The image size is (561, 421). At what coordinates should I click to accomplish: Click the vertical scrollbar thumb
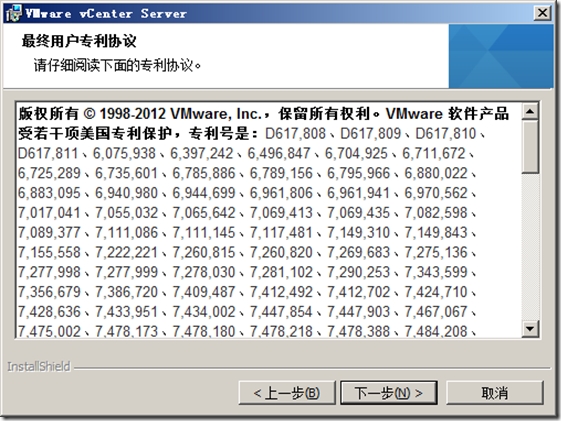[530, 147]
